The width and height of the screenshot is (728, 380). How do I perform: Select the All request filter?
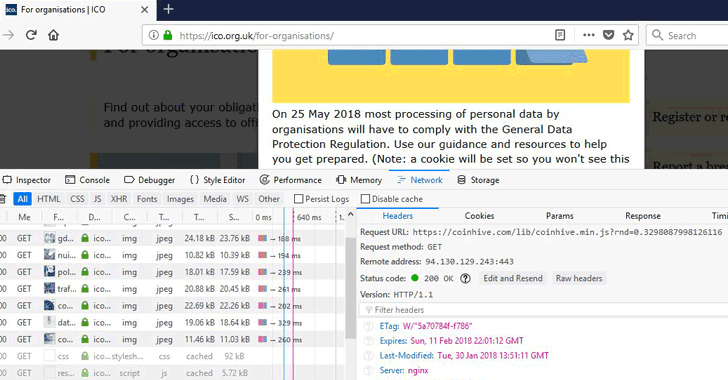pyautogui.click(x=22, y=199)
